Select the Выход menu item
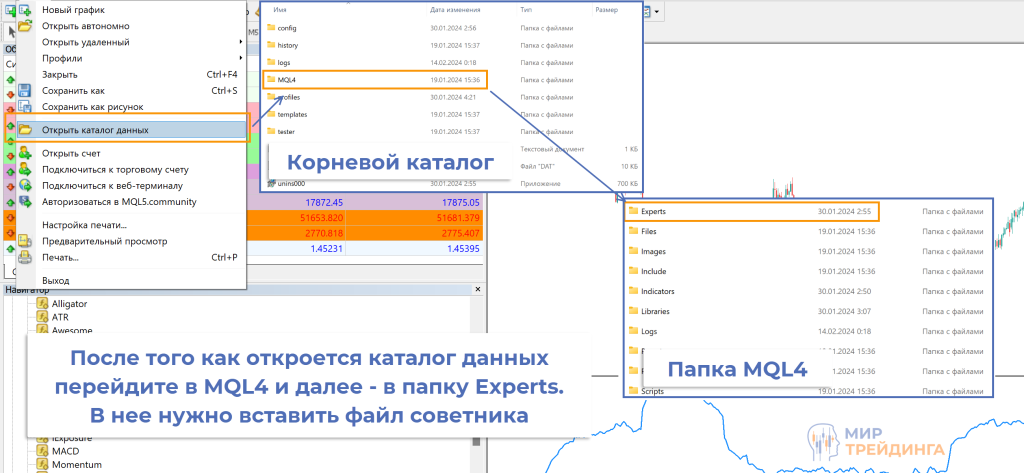Viewport: 1024px width, 473px height. point(56,281)
